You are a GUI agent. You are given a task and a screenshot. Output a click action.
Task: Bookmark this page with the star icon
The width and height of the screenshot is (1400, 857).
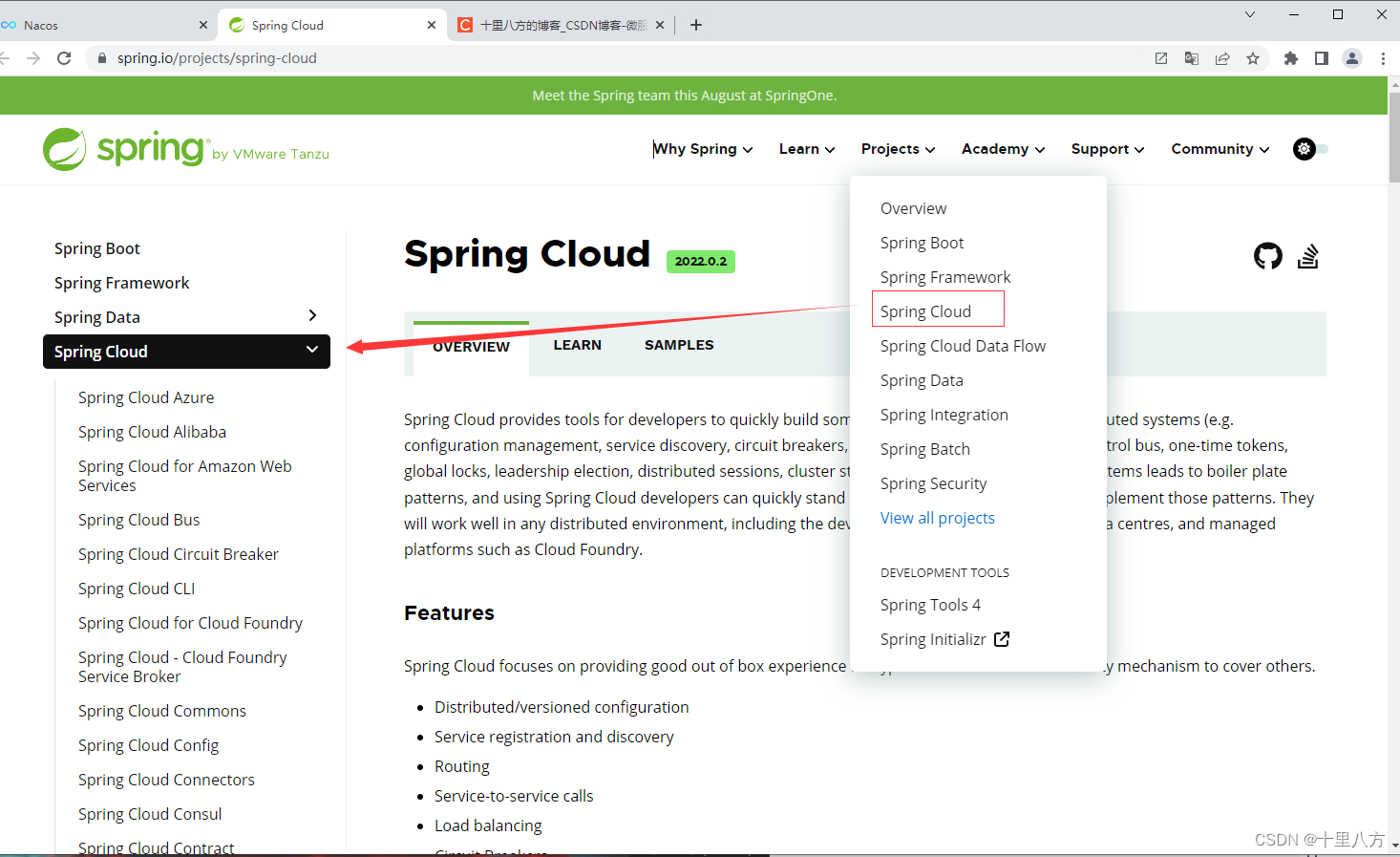(x=1253, y=58)
